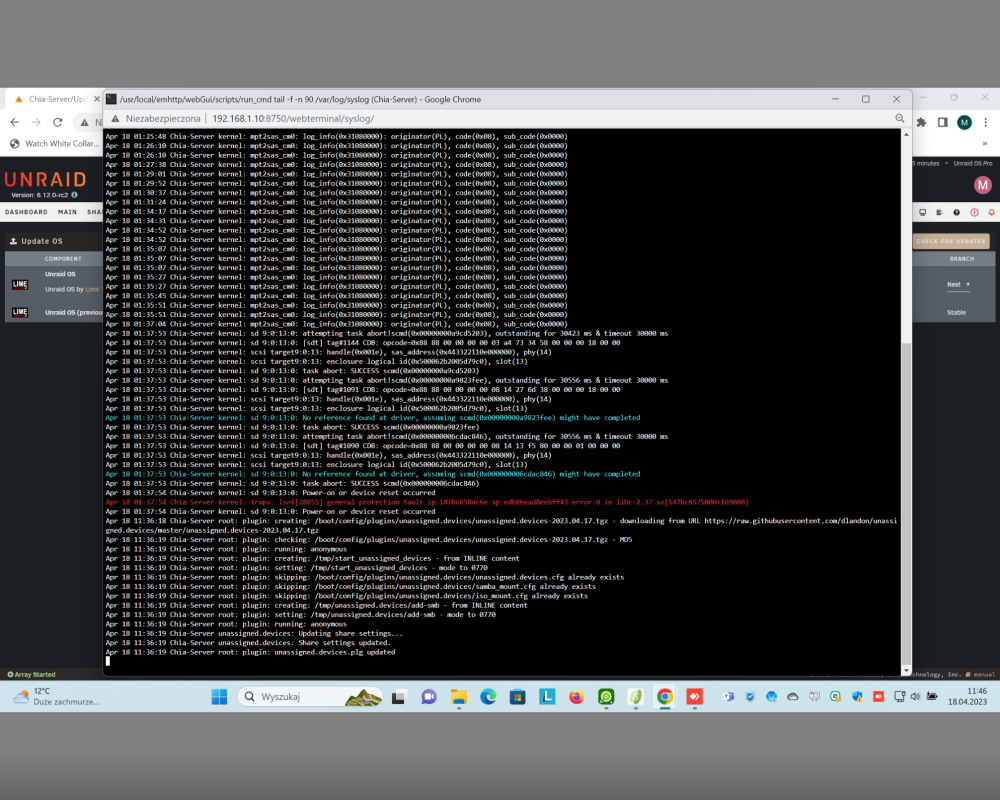Image resolution: width=1000 pixels, height=800 pixels.
Task: Maximize the syslog Chrome window
Action: (x=865, y=99)
